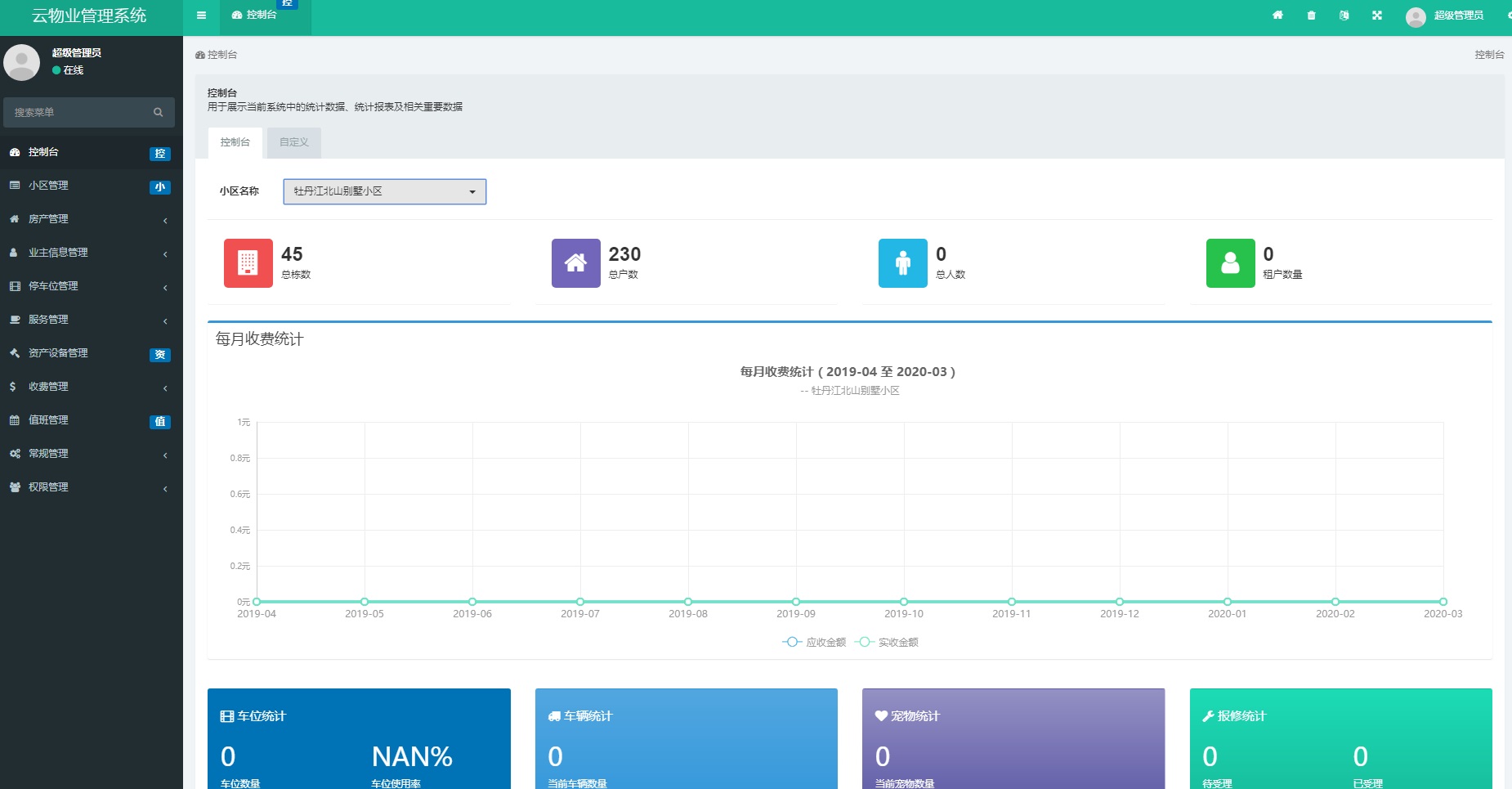The height and width of the screenshot is (789, 1512).
Task: Click the green 租户数量 user icon
Action: tap(1230, 263)
